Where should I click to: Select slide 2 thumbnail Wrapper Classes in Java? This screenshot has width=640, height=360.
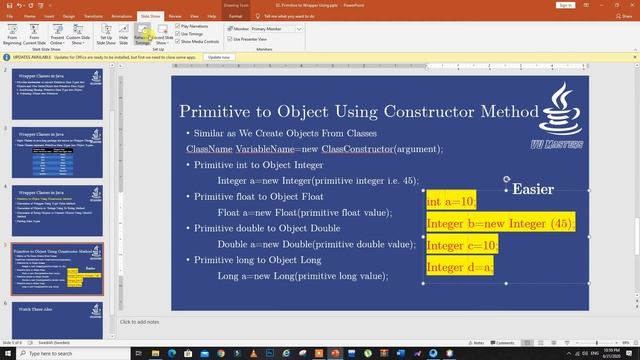tap(57, 94)
